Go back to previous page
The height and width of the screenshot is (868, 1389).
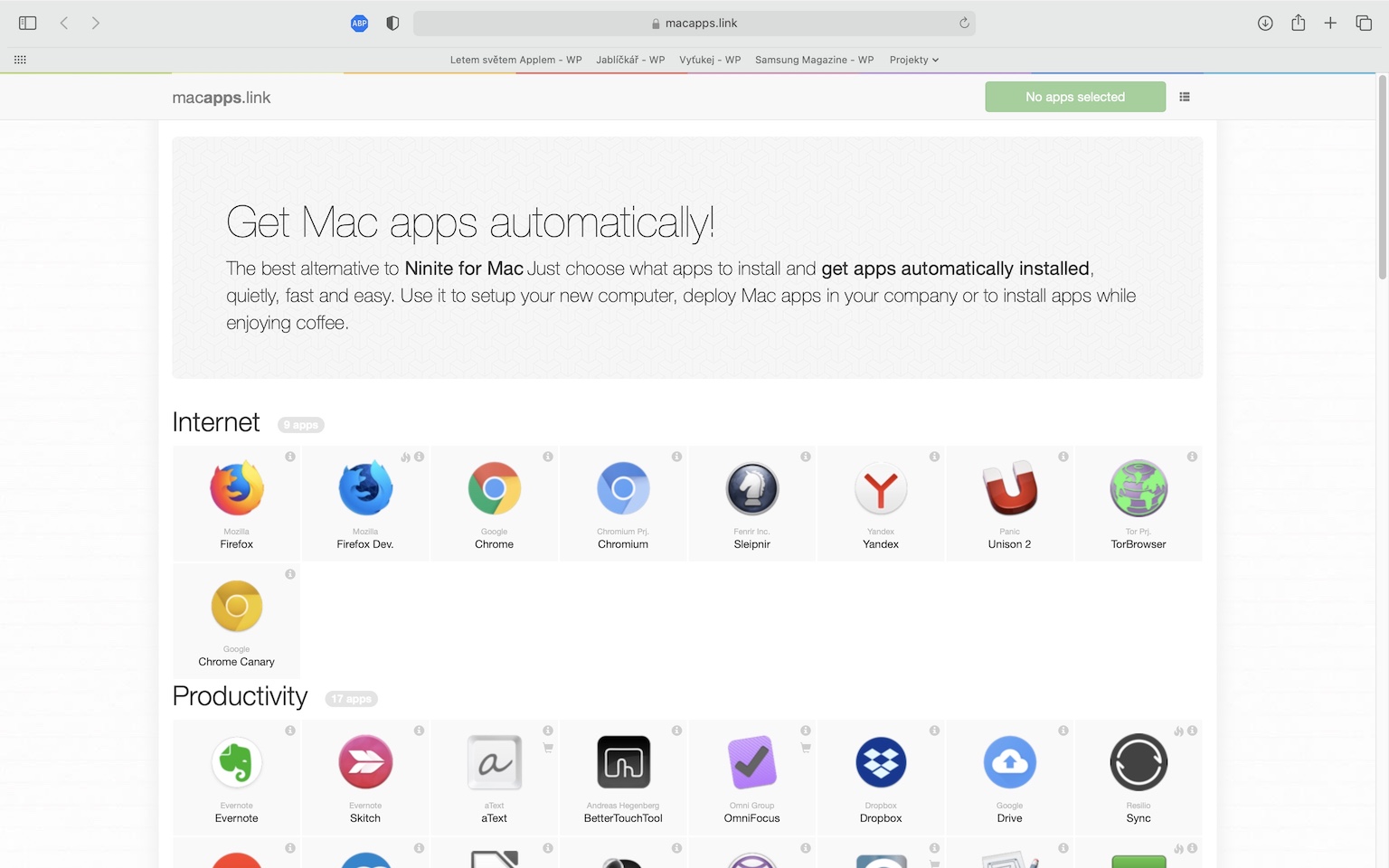(64, 24)
